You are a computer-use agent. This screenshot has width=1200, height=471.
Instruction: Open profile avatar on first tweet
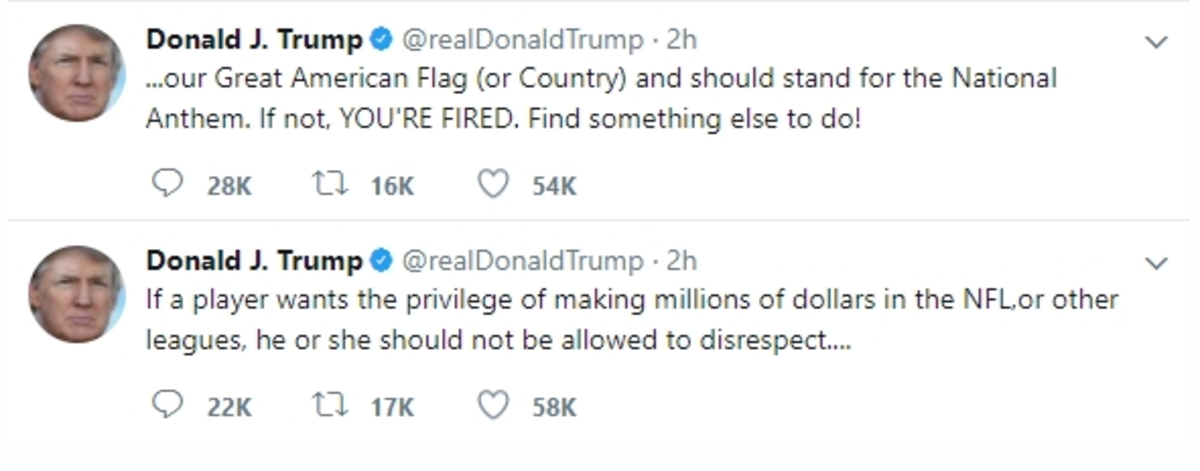point(76,73)
